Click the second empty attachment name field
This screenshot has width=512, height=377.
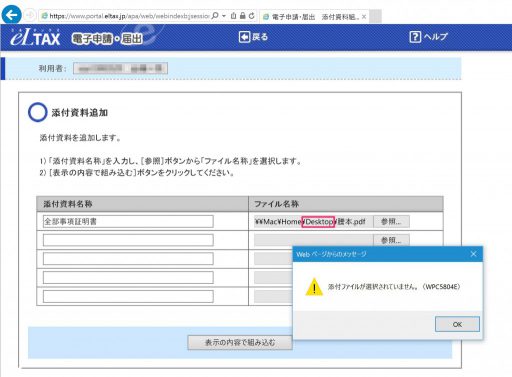[x=128, y=240]
